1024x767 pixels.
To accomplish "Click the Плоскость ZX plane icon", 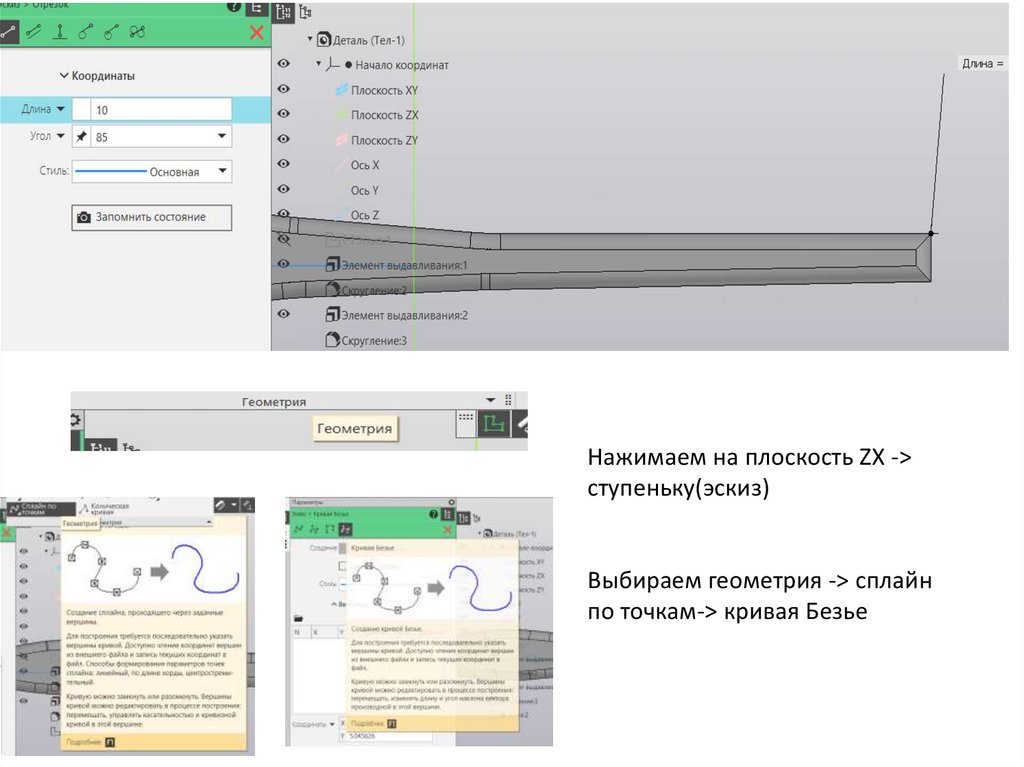I will (340, 115).
